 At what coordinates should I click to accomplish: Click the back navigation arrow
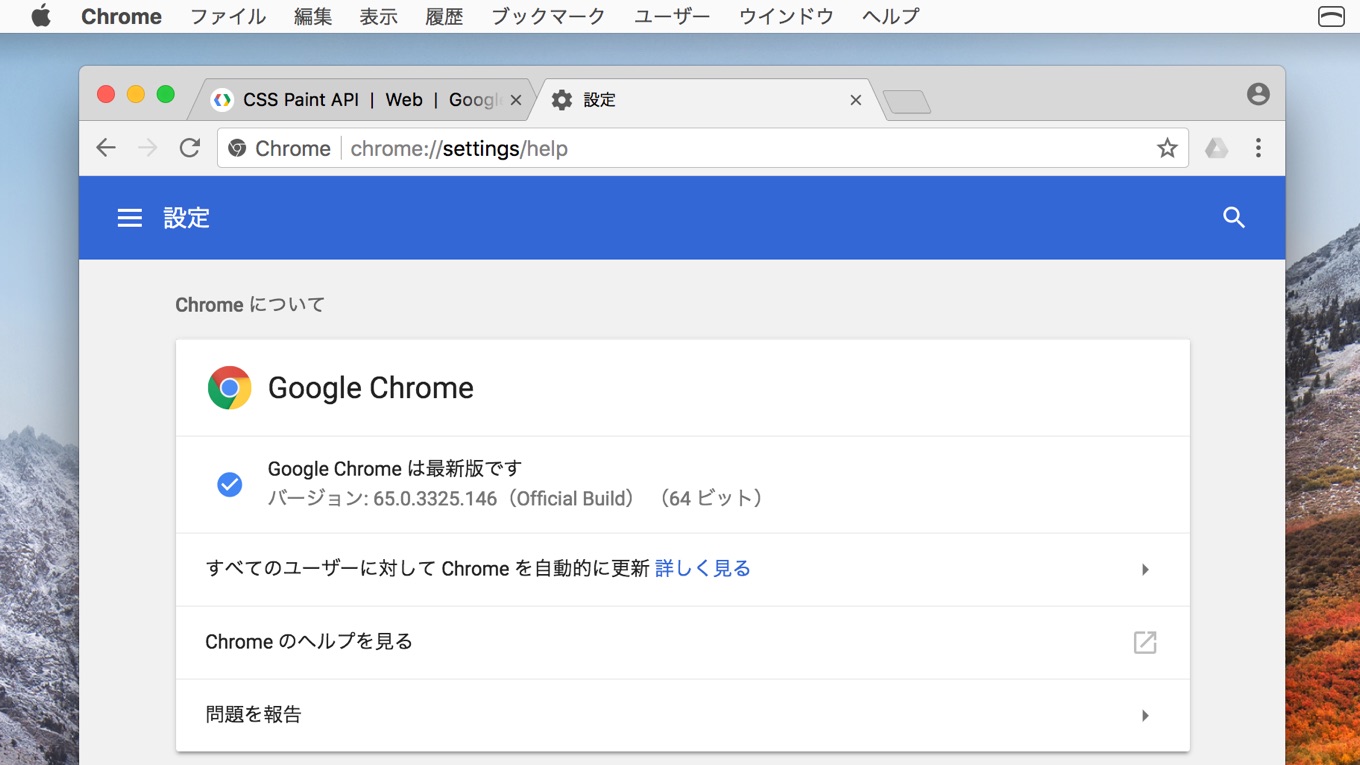105,147
